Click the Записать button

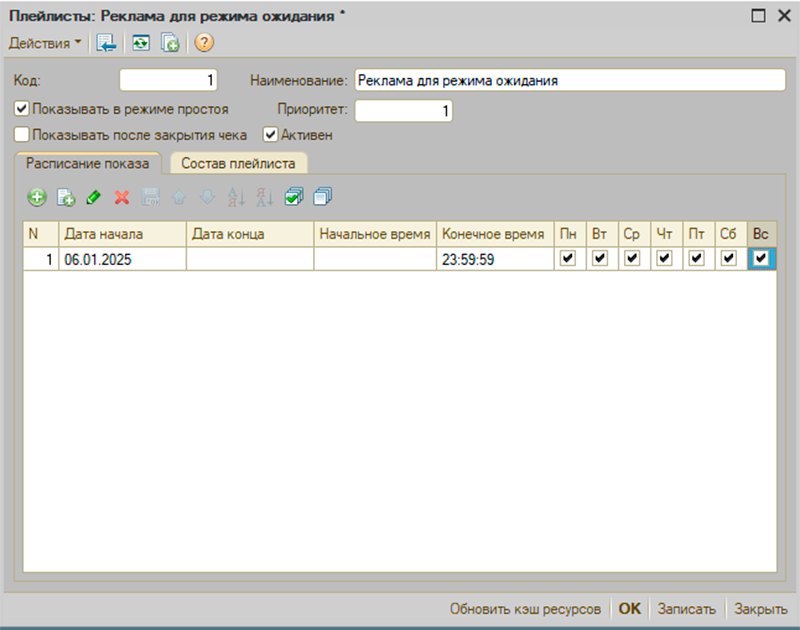[686, 609]
